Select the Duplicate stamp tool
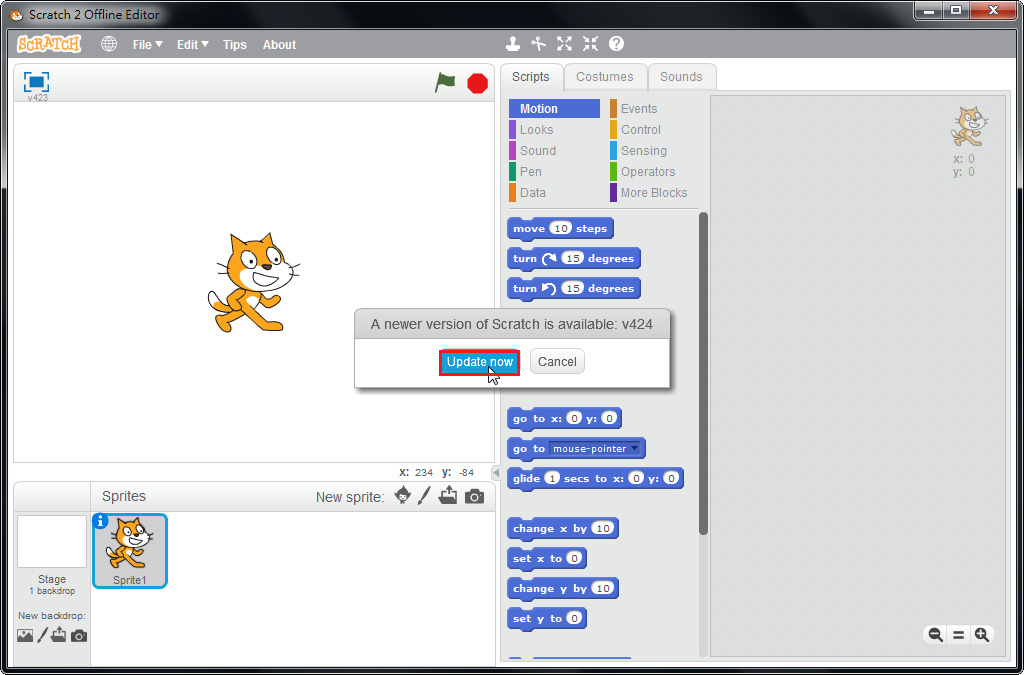 [x=513, y=44]
